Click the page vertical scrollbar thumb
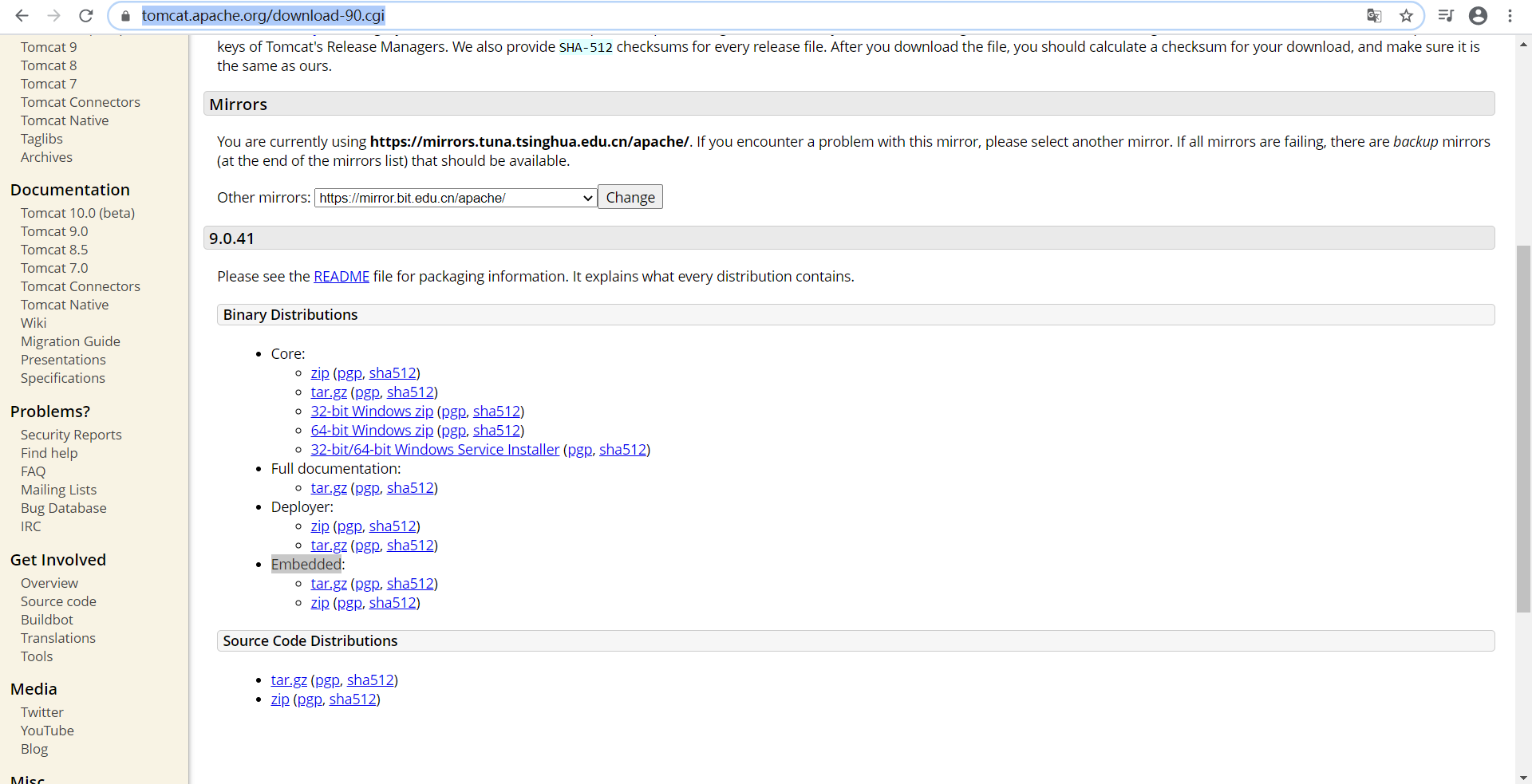 click(1523, 428)
